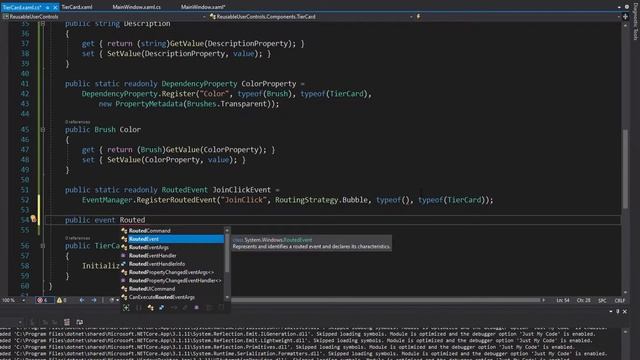Click the editor horizontal scrollbar
640x360 pixels.
(x=384, y=300)
